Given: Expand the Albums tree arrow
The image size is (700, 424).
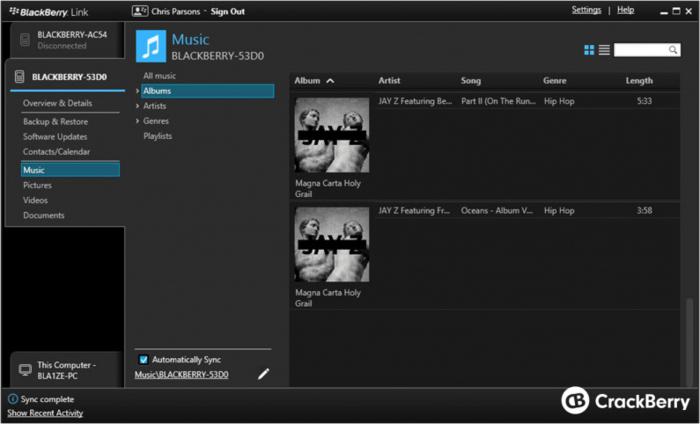Looking at the screenshot, I should tap(138, 91).
